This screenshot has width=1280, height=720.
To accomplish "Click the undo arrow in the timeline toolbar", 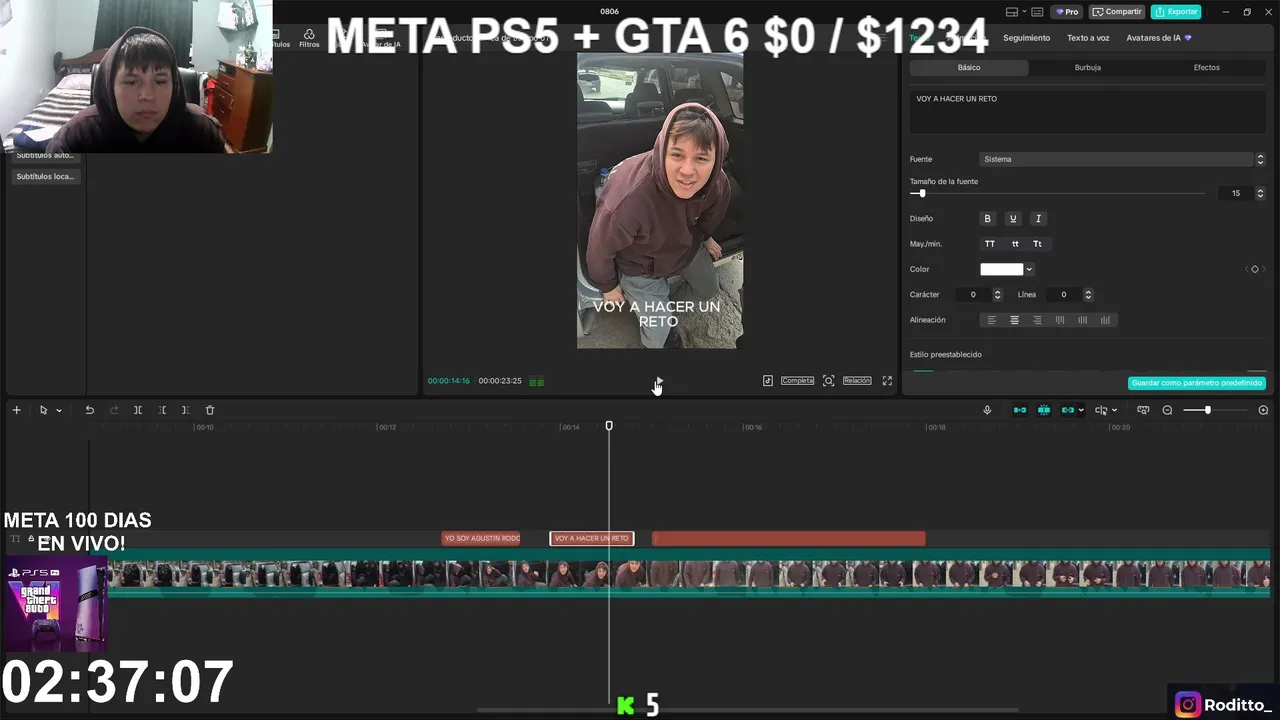I will (89, 410).
